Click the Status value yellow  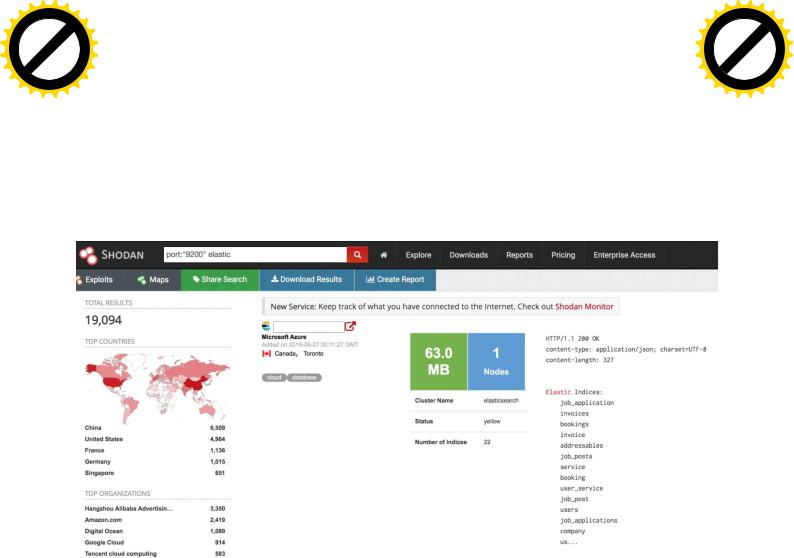click(492, 421)
